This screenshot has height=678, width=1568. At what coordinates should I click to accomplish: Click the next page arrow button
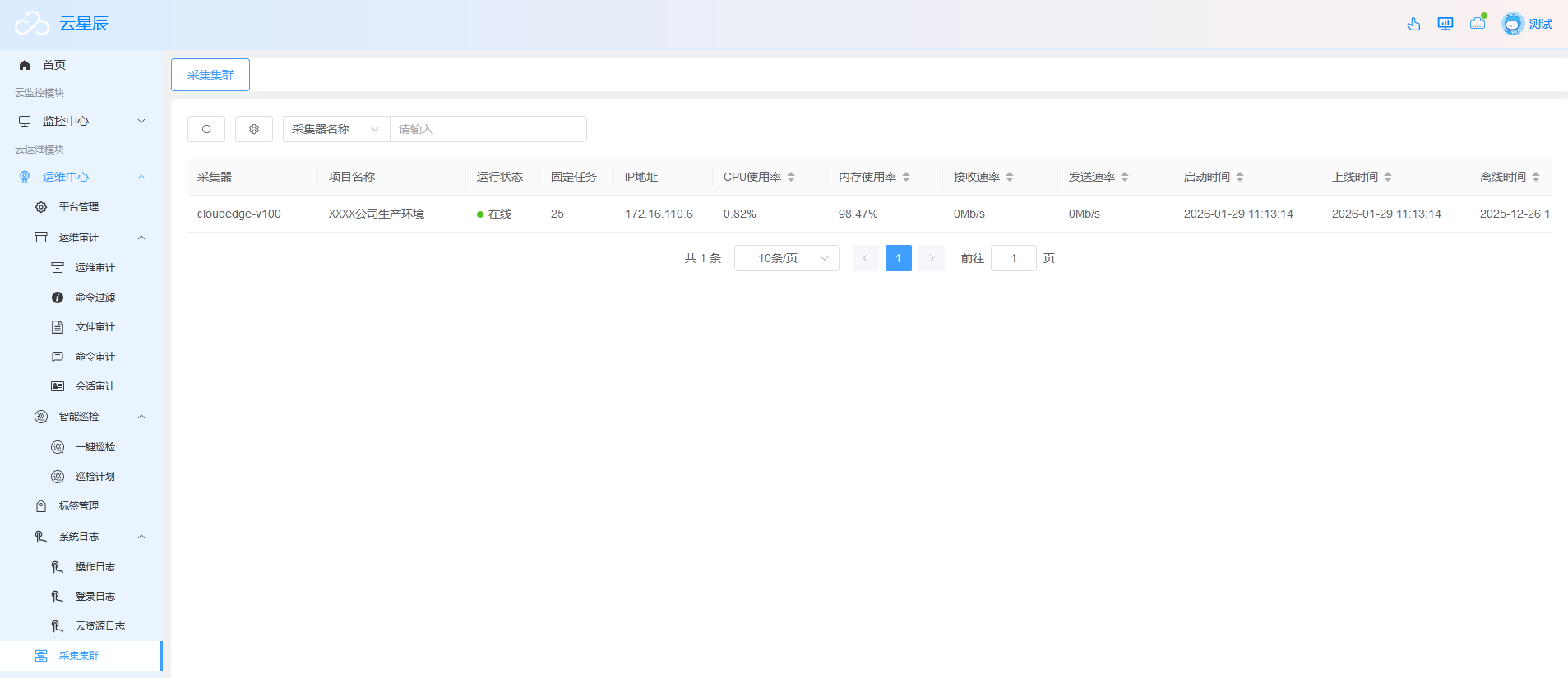tap(932, 258)
